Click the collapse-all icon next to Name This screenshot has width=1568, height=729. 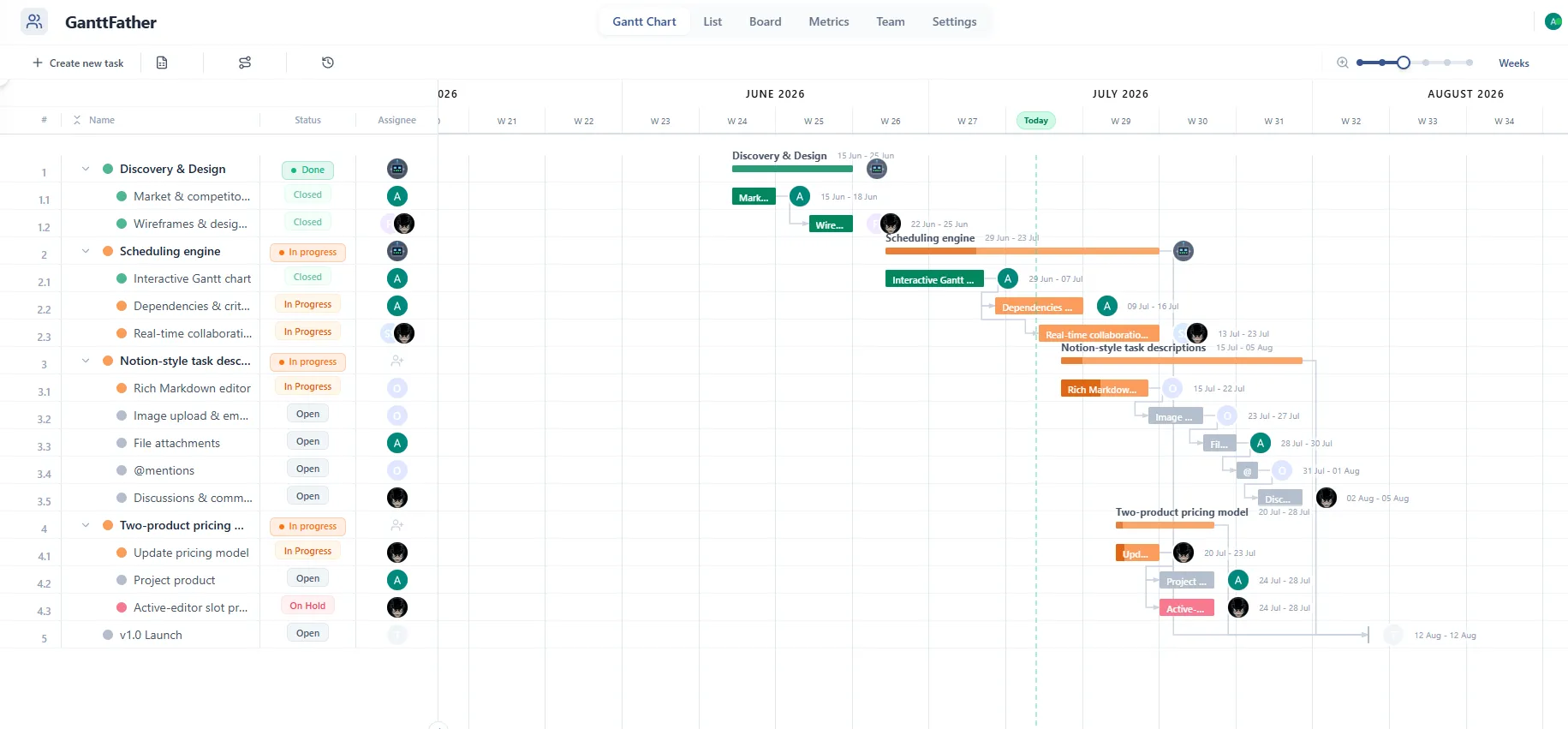point(77,120)
